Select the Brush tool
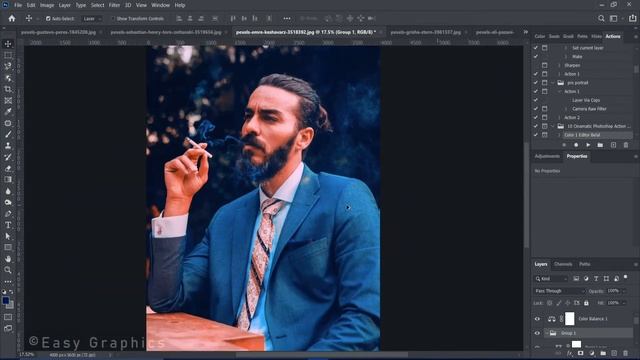640x360 pixels. (x=8, y=134)
